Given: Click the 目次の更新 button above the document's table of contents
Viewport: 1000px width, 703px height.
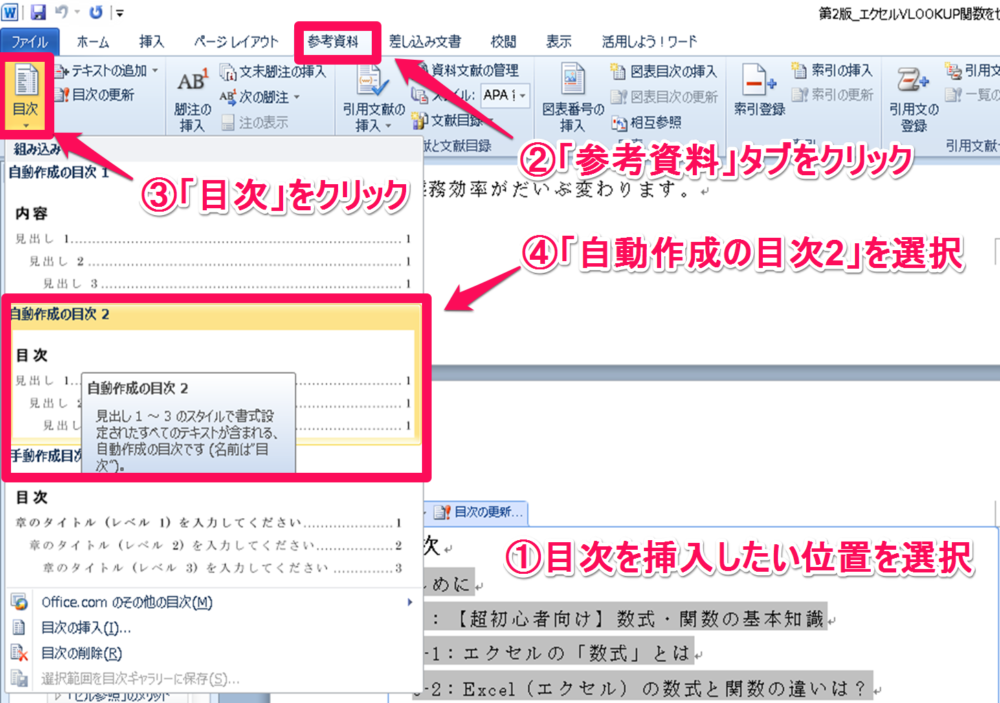Looking at the screenshot, I should 480,512.
